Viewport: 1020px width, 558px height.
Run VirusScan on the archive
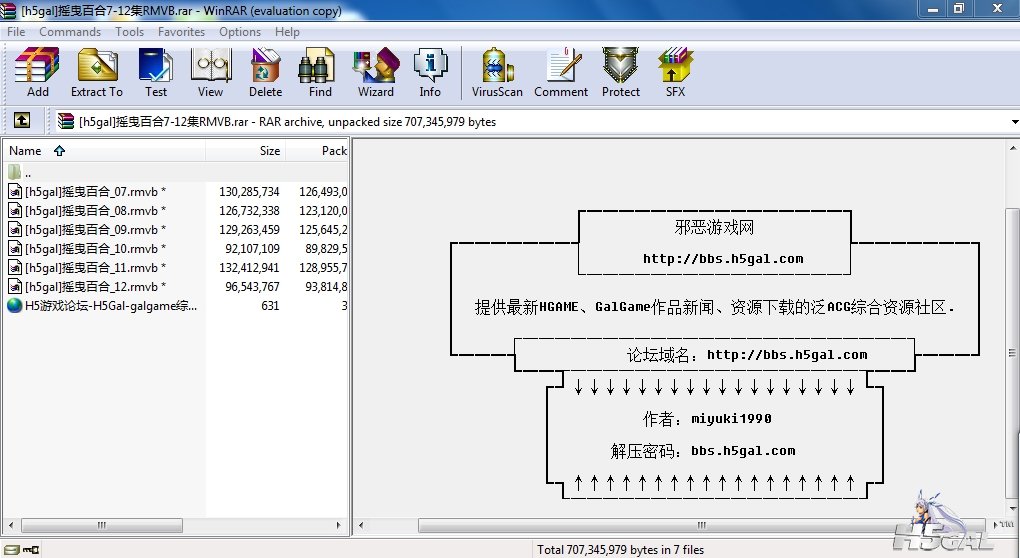point(497,72)
